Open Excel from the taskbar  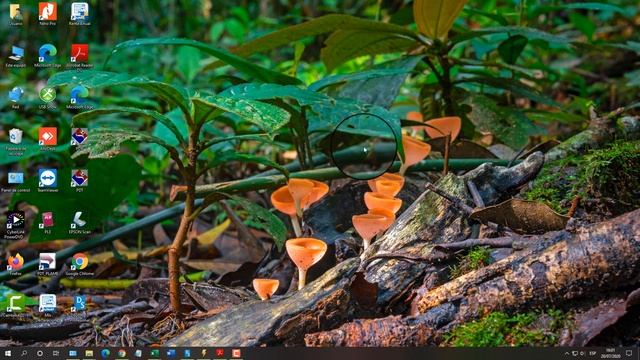click(x=155, y=353)
